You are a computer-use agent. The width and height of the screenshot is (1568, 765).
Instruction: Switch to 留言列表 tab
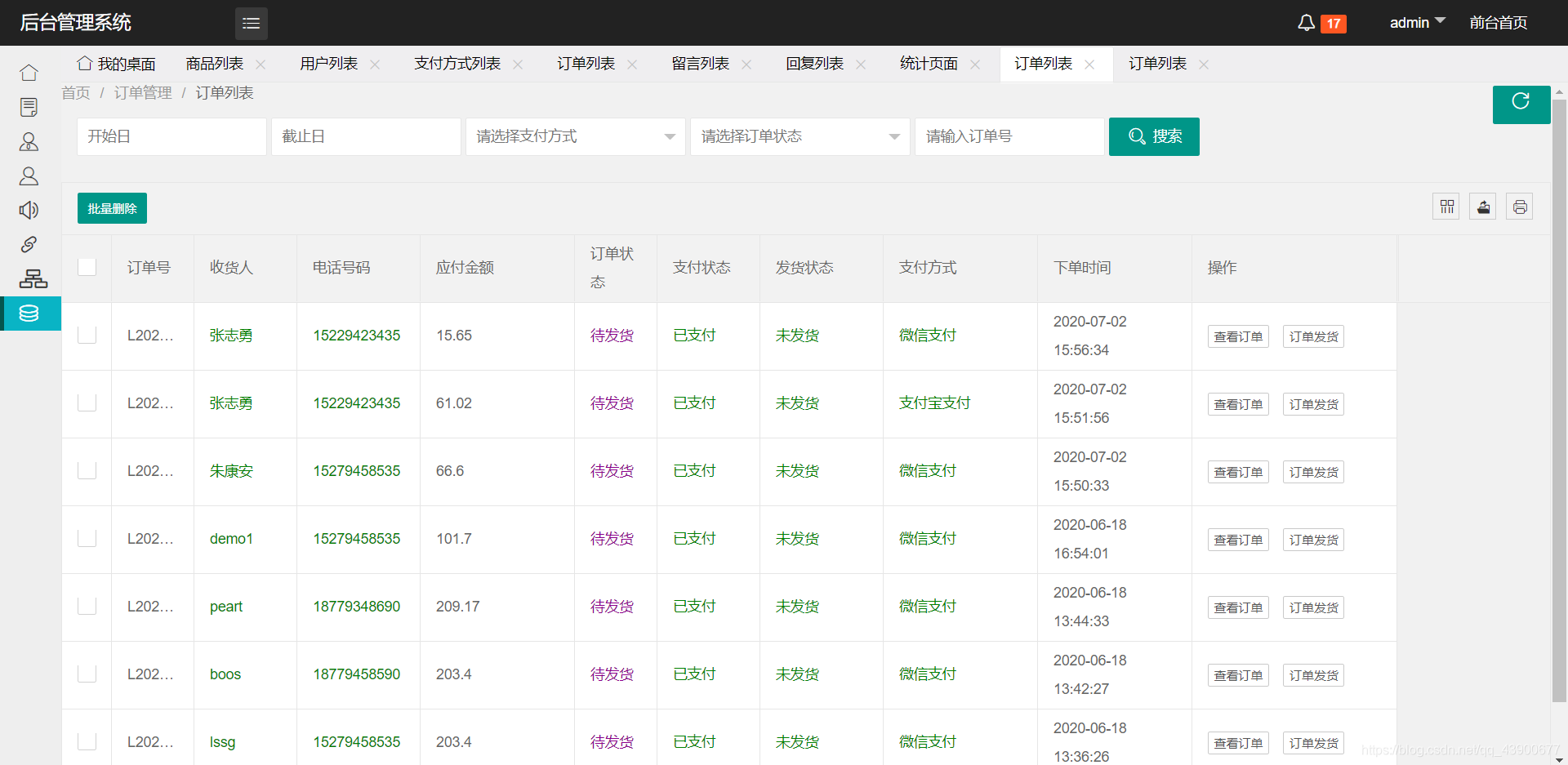point(701,64)
